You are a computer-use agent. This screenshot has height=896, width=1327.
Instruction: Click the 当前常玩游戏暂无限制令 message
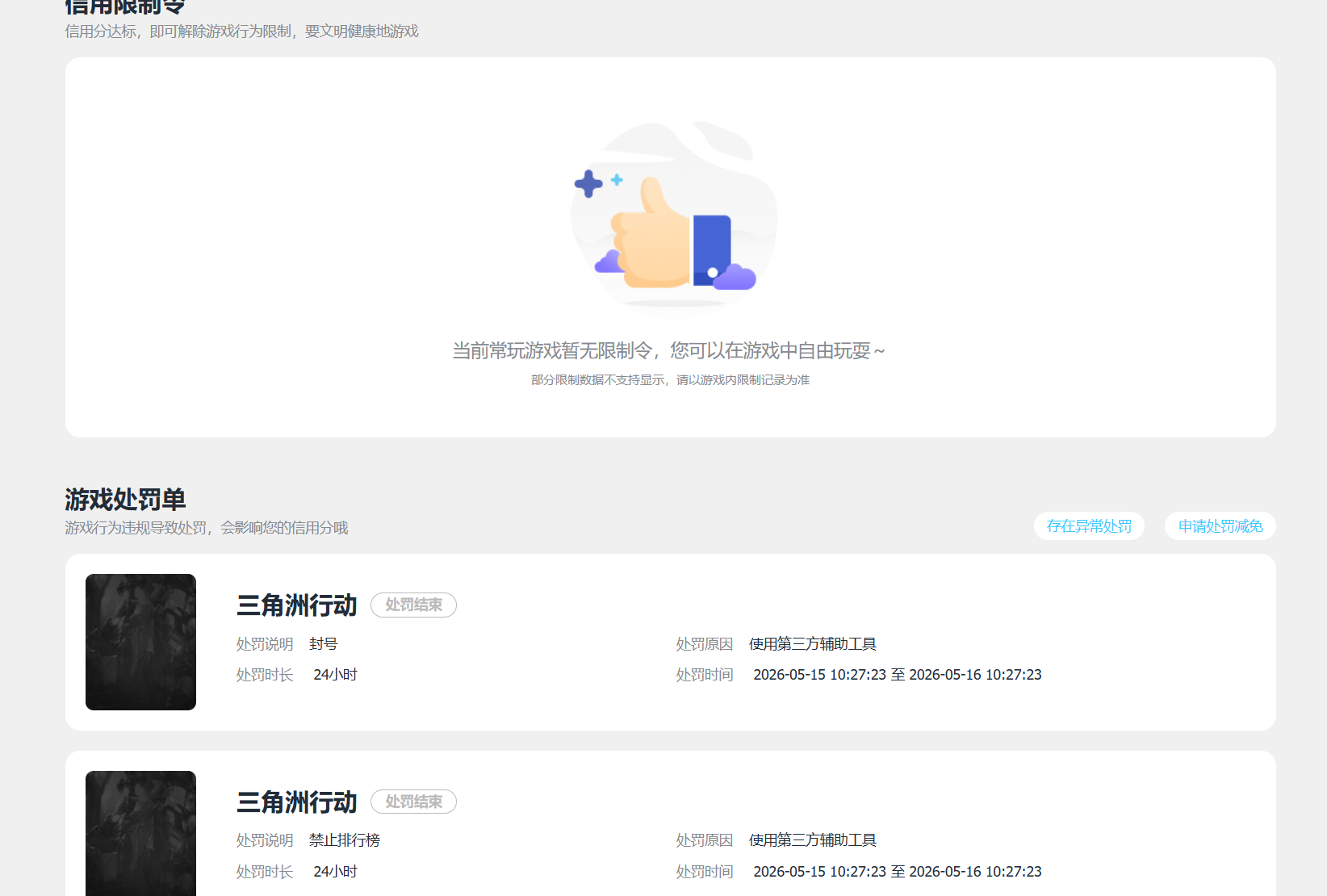pos(669,350)
